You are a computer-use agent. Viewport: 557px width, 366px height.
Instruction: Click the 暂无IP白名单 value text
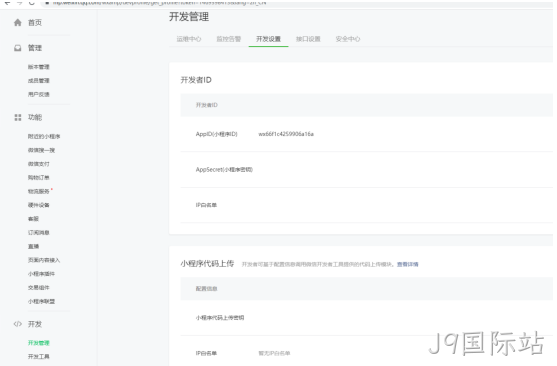coord(274,354)
